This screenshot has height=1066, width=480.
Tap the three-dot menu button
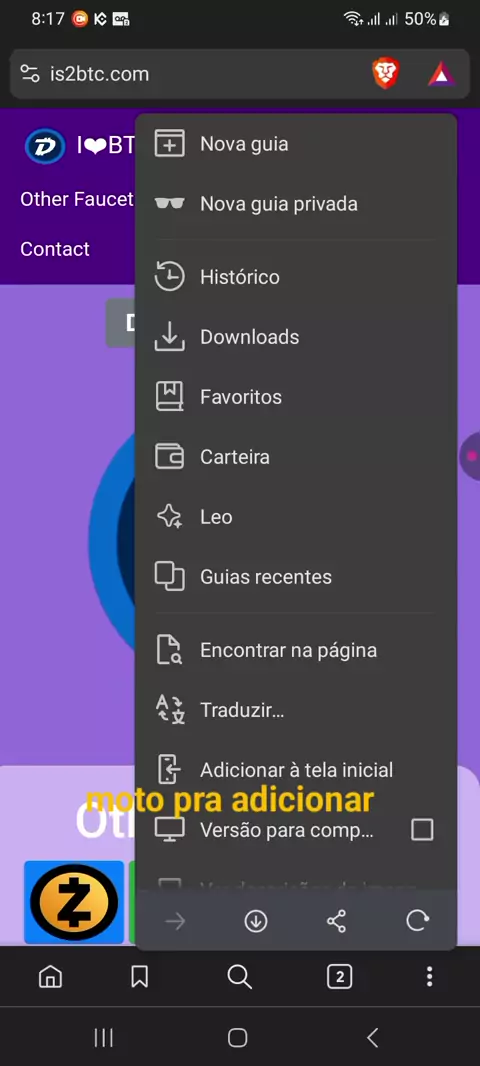pyautogui.click(x=429, y=977)
